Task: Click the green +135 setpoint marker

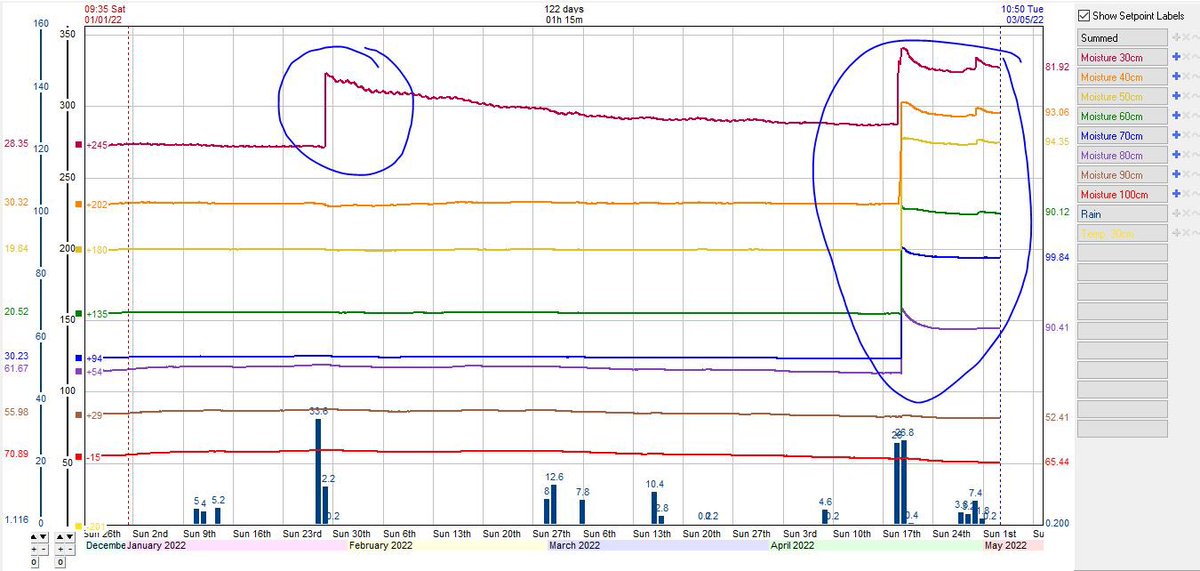Action: point(80,313)
